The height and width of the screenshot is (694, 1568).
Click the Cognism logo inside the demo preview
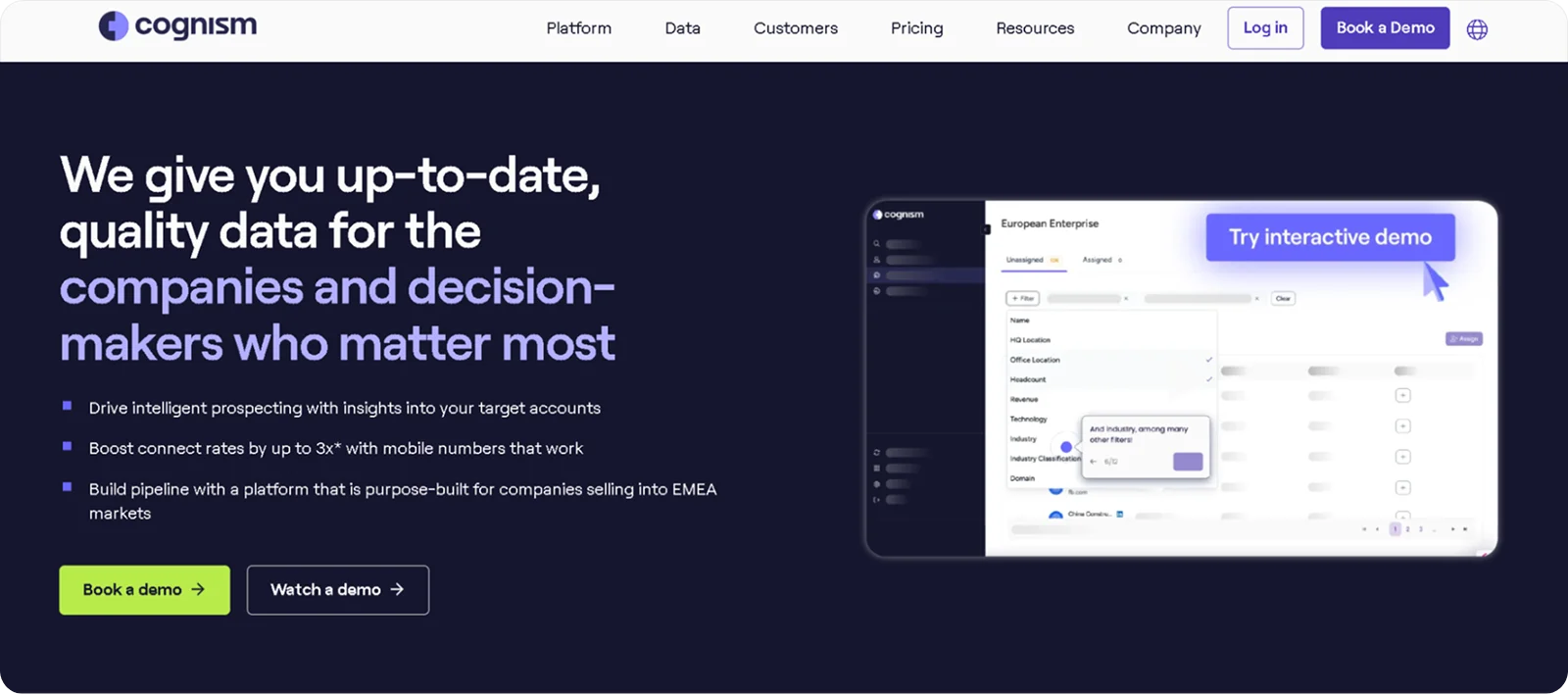pos(898,215)
